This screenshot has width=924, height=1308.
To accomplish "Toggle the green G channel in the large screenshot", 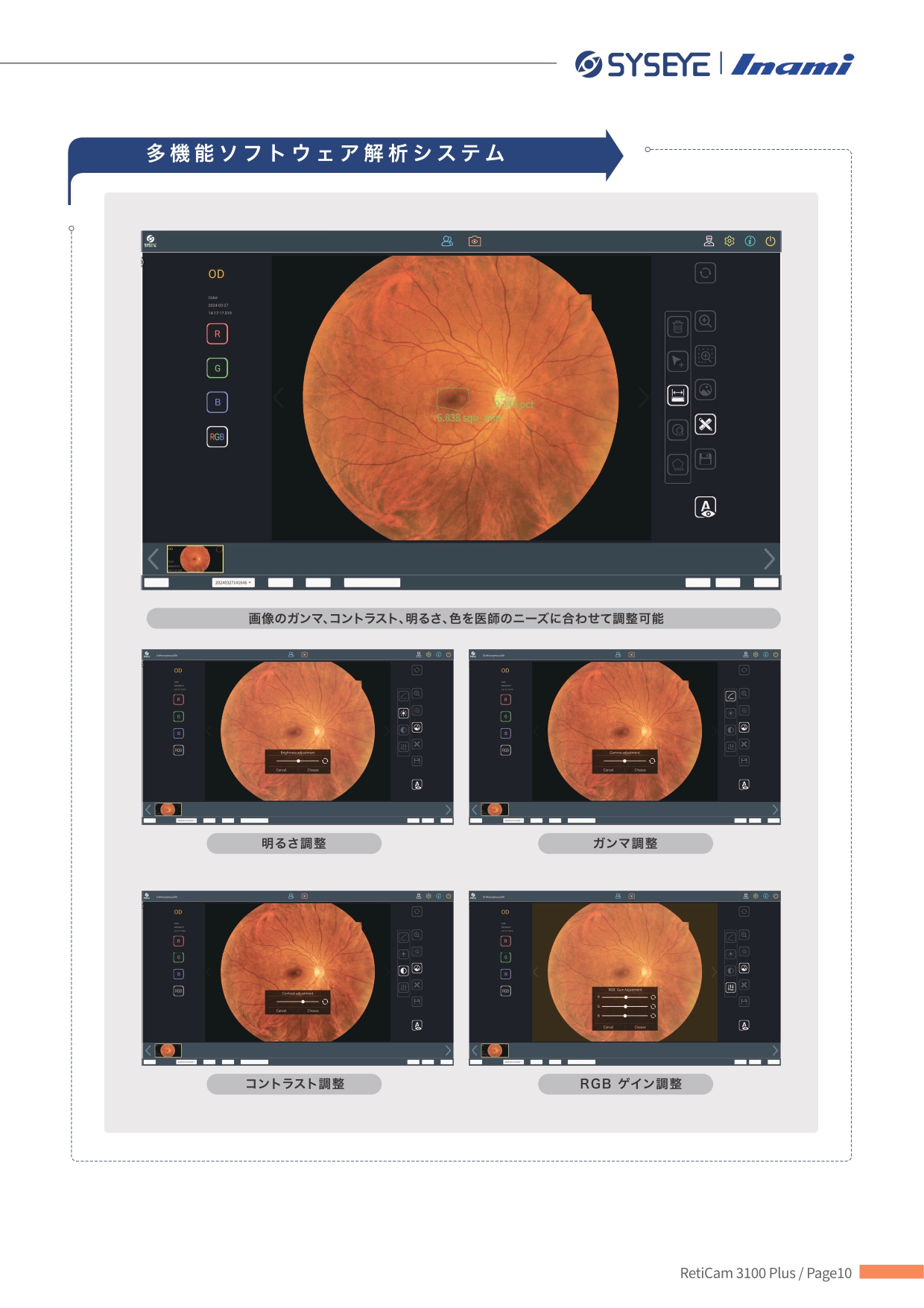I will tap(217, 368).
